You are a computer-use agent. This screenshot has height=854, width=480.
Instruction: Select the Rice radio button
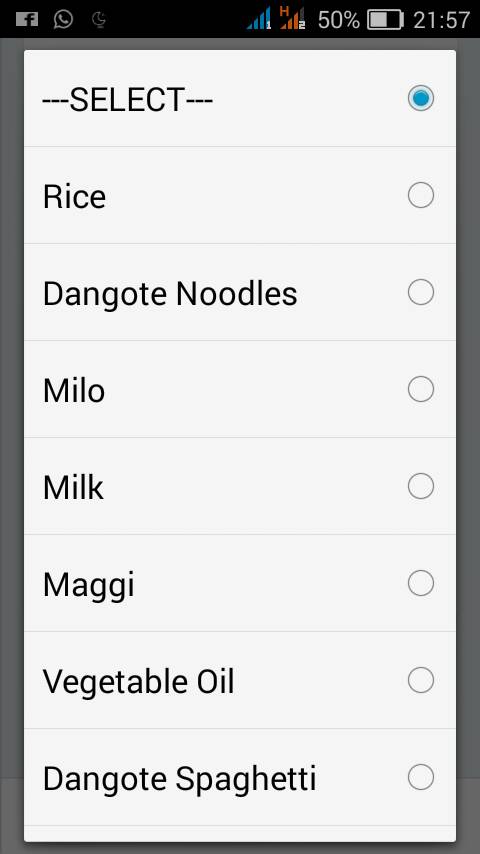(421, 195)
